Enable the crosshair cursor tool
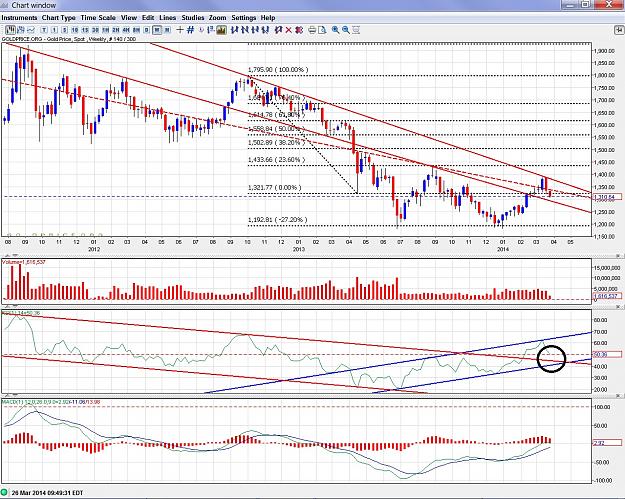Image resolution: width=625 pixels, height=499 pixels. (x=180, y=30)
